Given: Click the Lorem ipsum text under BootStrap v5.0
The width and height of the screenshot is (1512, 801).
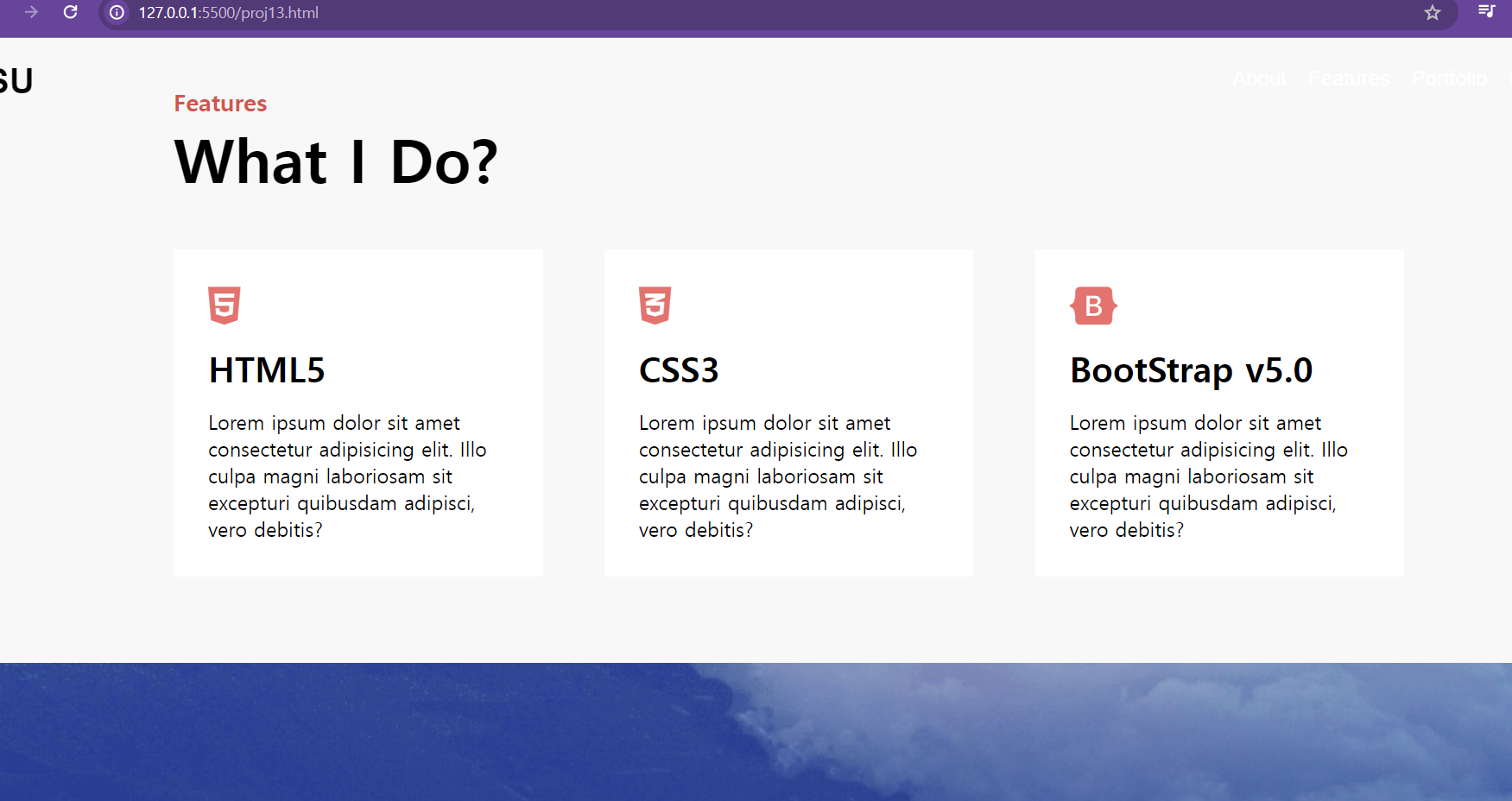Looking at the screenshot, I should pos(1209,476).
